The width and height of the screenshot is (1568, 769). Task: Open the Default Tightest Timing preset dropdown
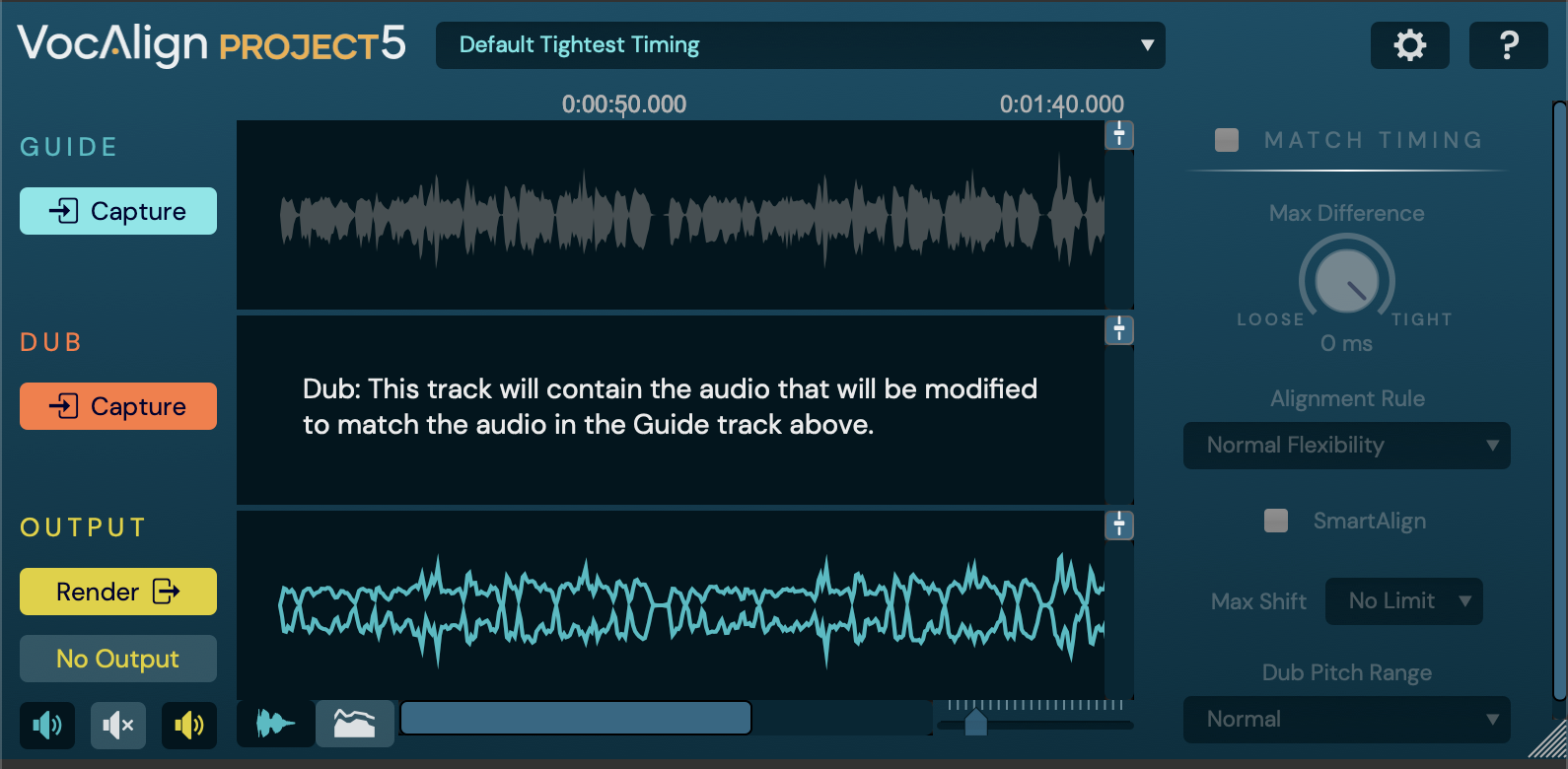(800, 45)
